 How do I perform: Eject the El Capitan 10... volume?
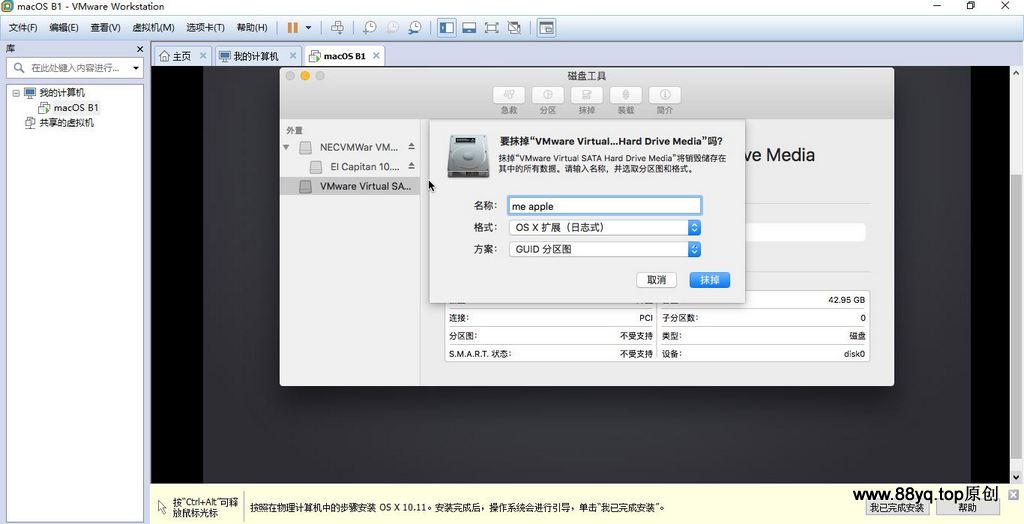pos(411,166)
